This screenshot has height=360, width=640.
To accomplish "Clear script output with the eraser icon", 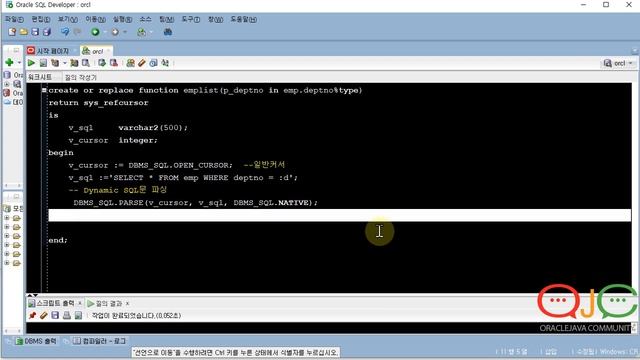I will coord(44,316).
